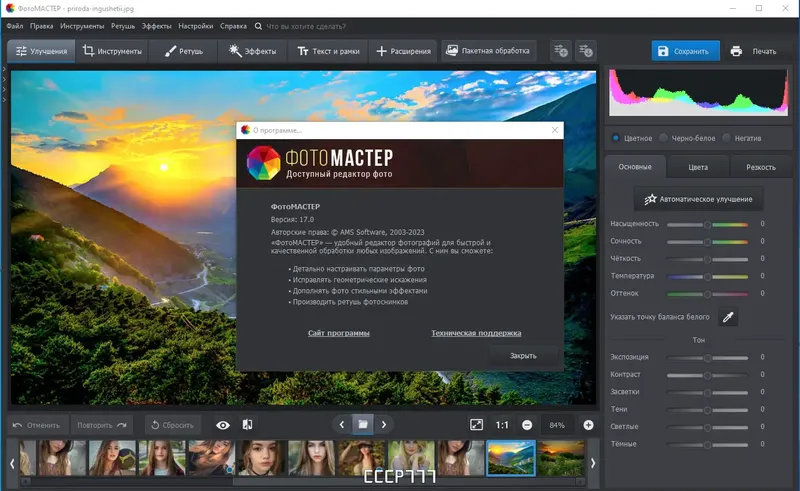This screenshot has width=800, height=491.
Task: Open the Ретушь toolbar section
Action: pyautogui.click(x=184, y=51)
